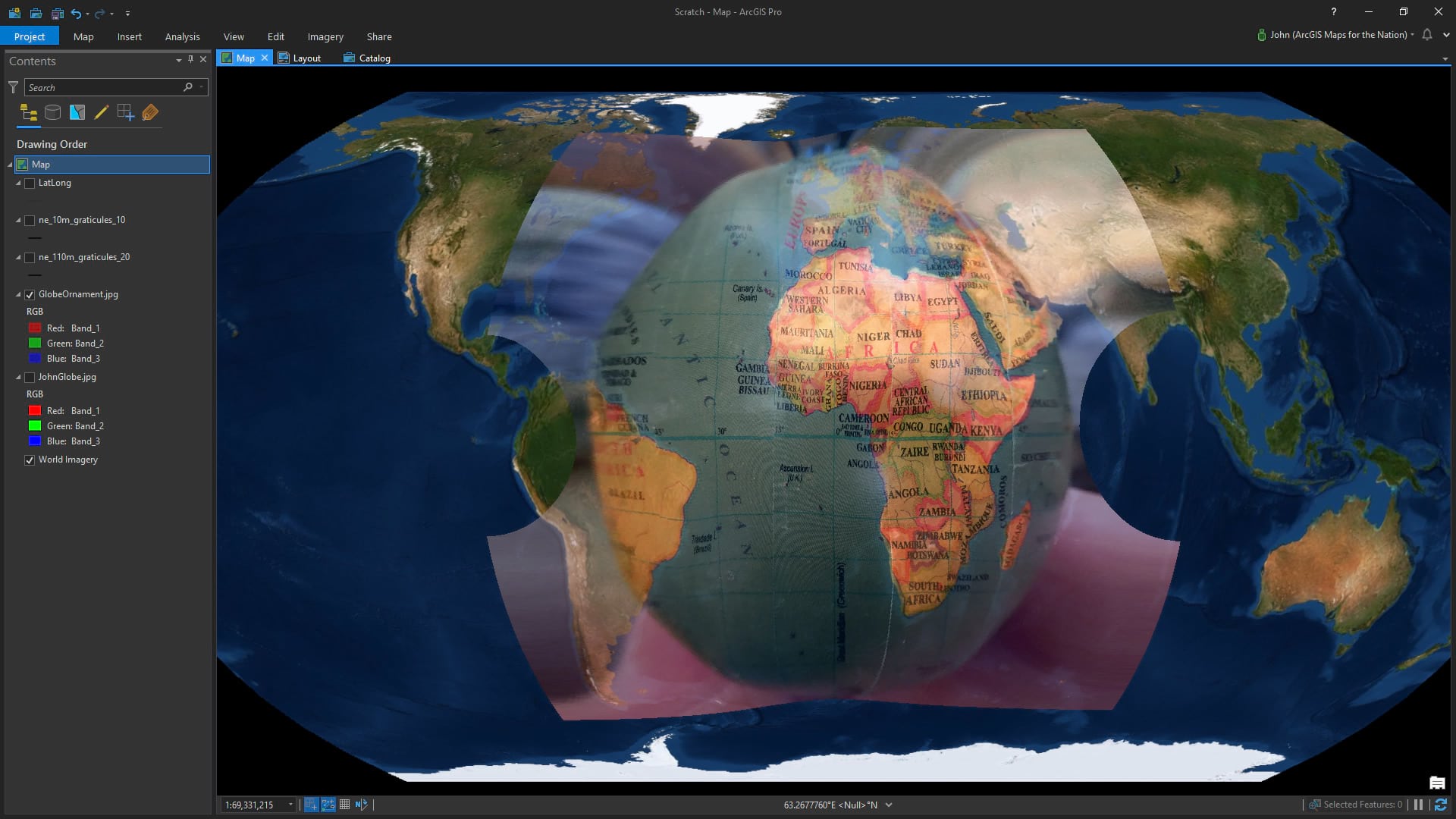
Task: Enable the JohnGlobe.jpg layer
Action: [x=30, y=378]
